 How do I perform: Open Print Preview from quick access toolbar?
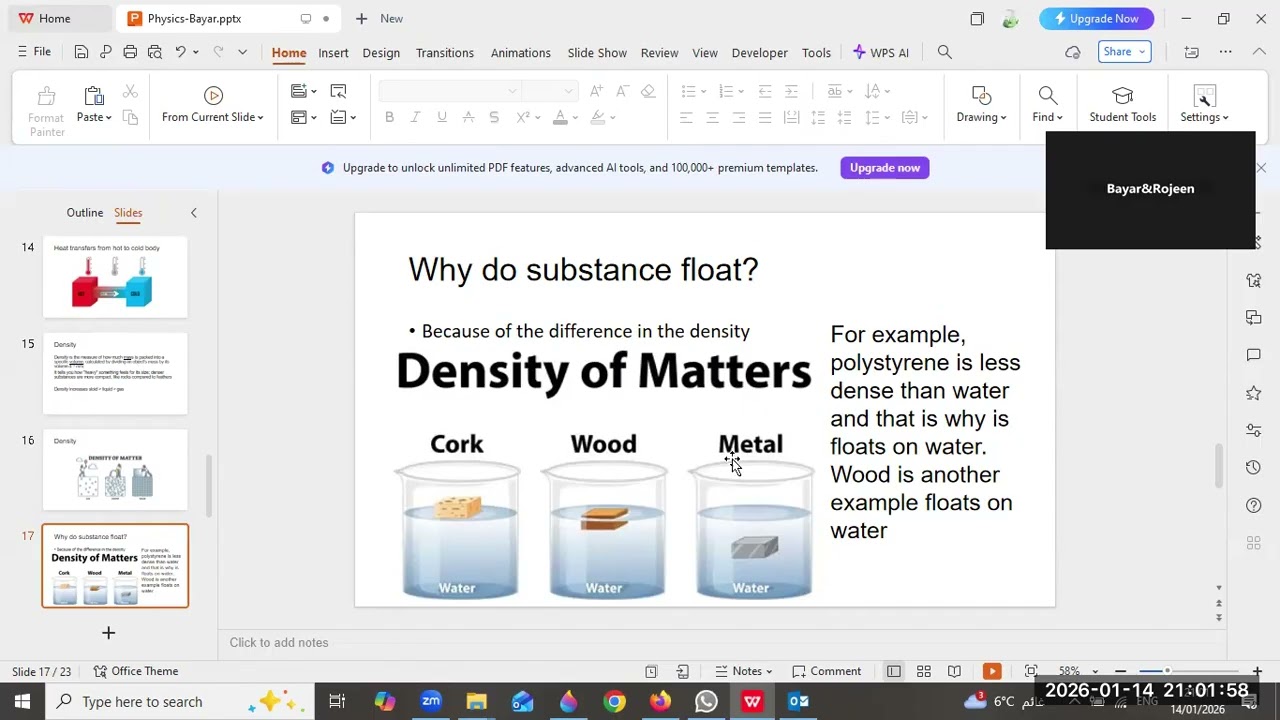coord(154,52)
